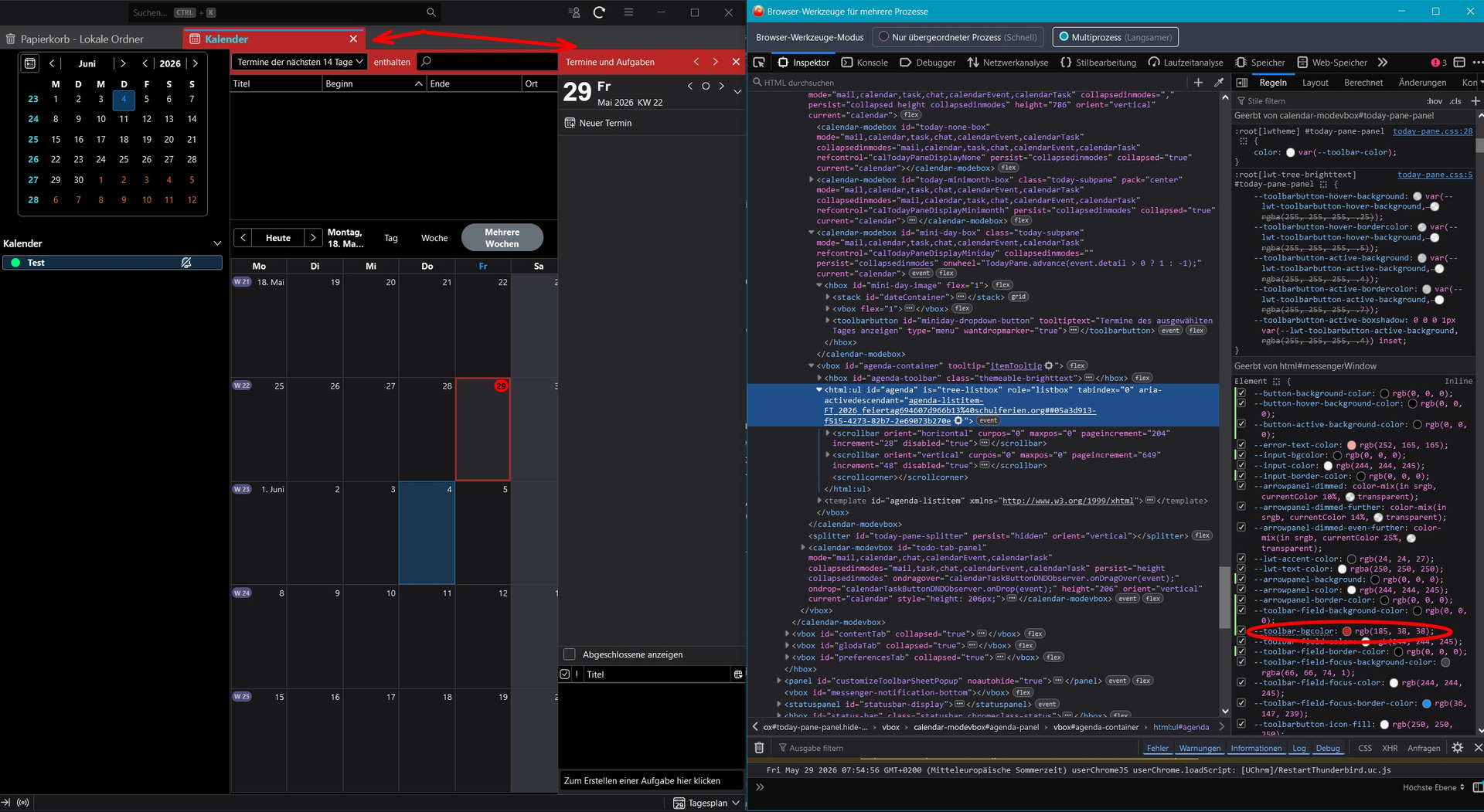1484x812 pixels.
Task: Open Thunderbird hamburger app menu
Action: click(x=628, y=12)
